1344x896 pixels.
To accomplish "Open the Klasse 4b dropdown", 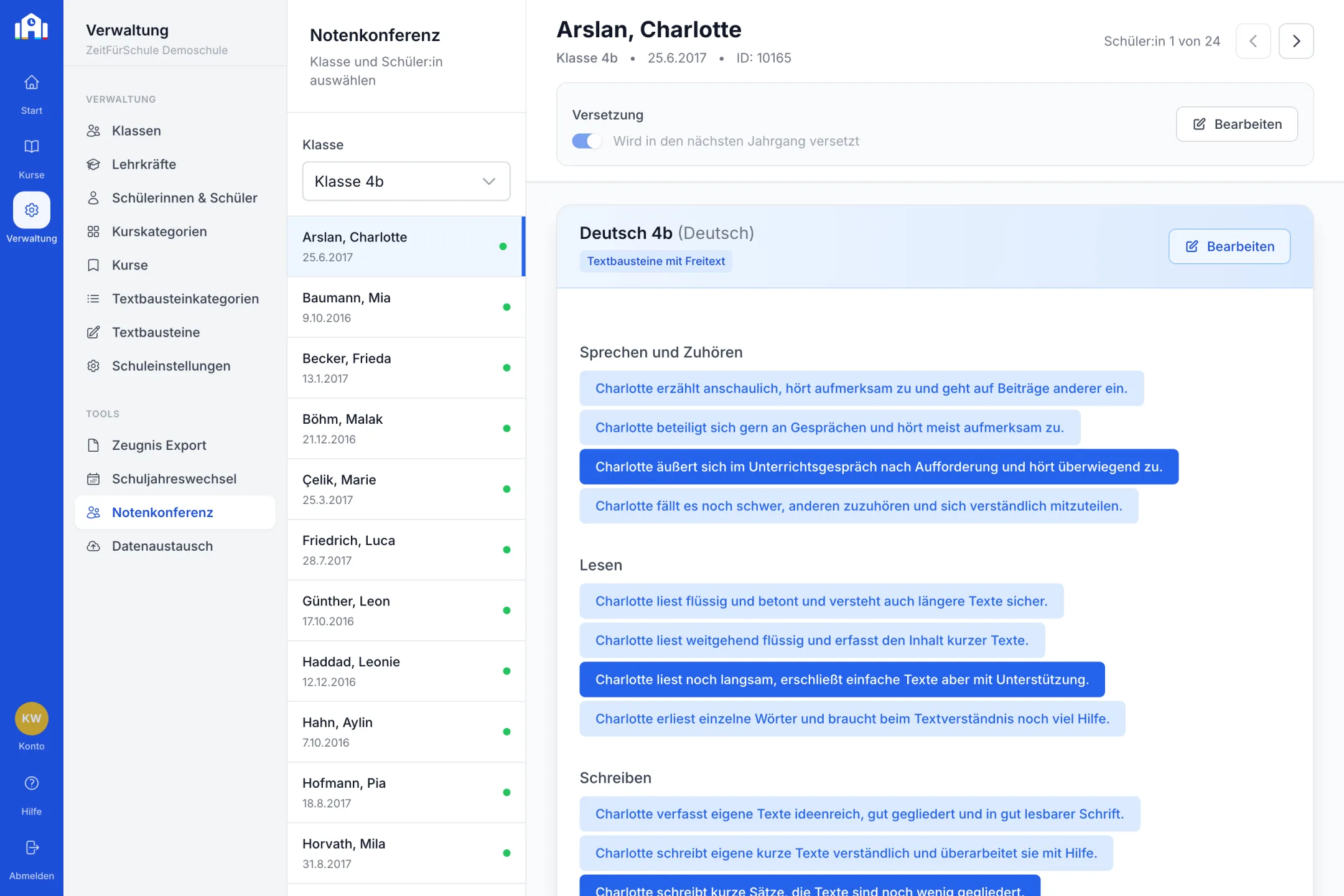I will point(406,181).
